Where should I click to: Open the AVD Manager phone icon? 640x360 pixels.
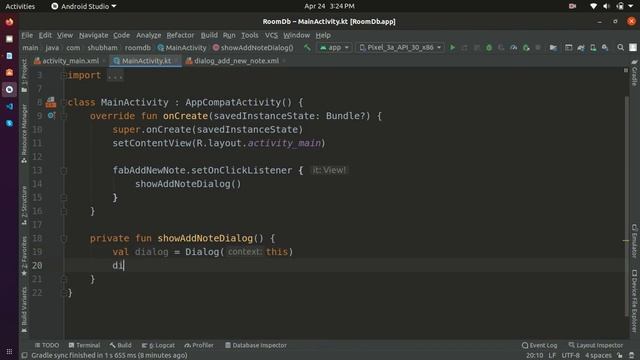pos(593,48)
